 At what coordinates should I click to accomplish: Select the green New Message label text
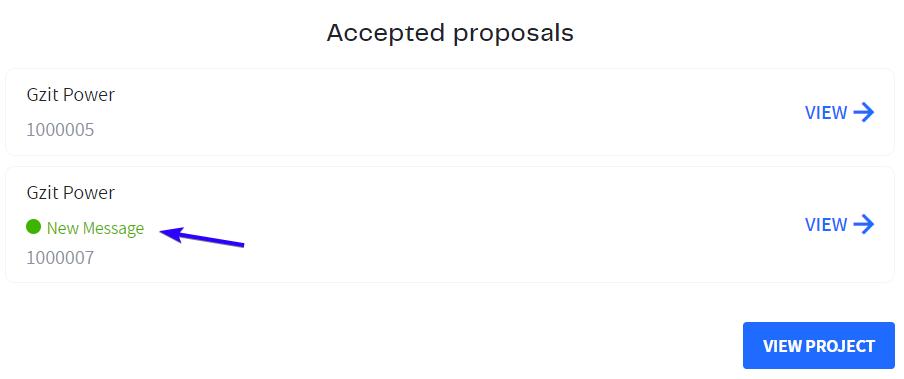(x=95, y=229)
